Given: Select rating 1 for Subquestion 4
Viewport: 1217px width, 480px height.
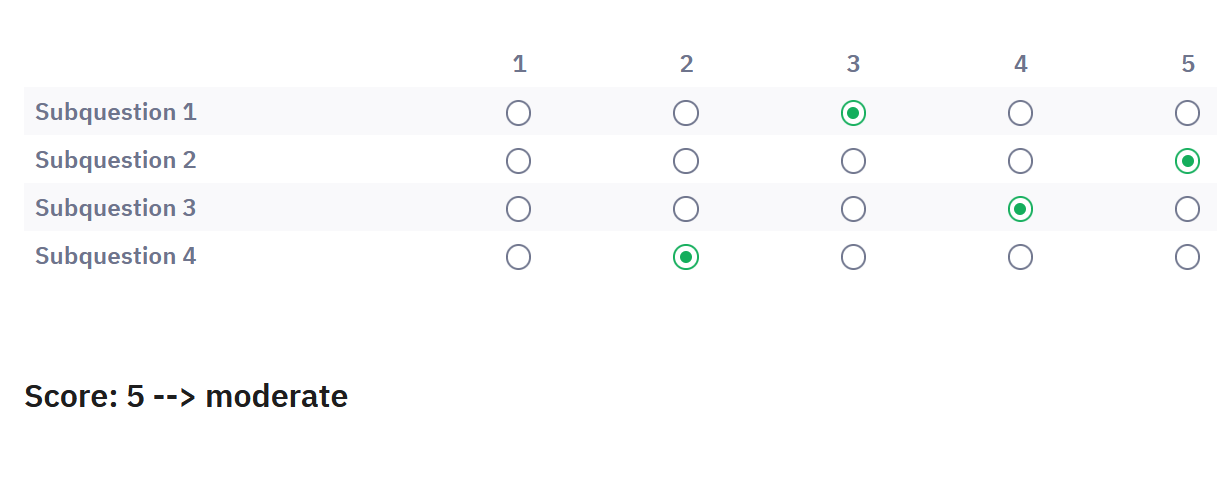Looking at the screenshot, I should coord(518,257).
